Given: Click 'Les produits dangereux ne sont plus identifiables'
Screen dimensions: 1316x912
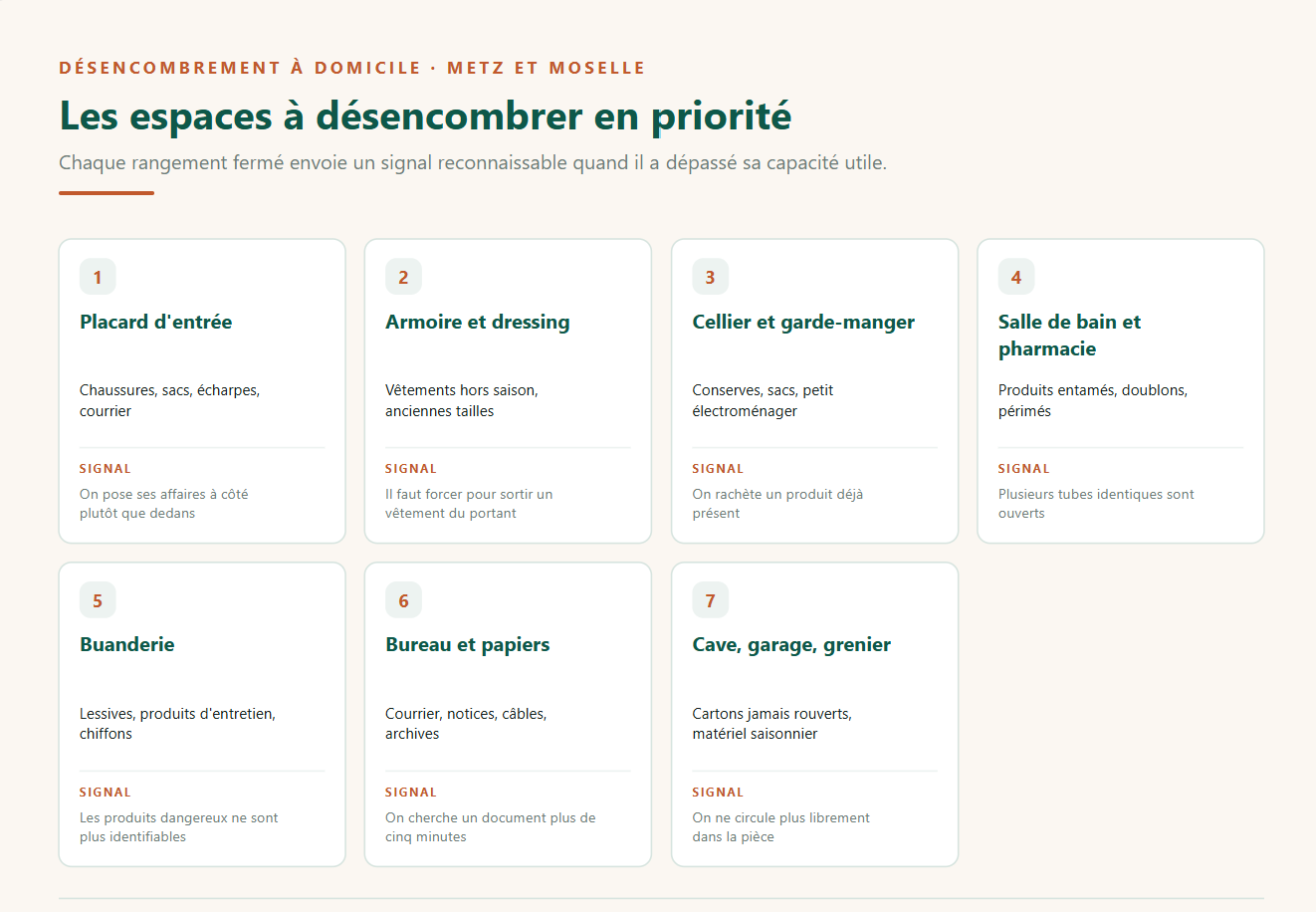Looking at the screenshot, I should point(179,827).
